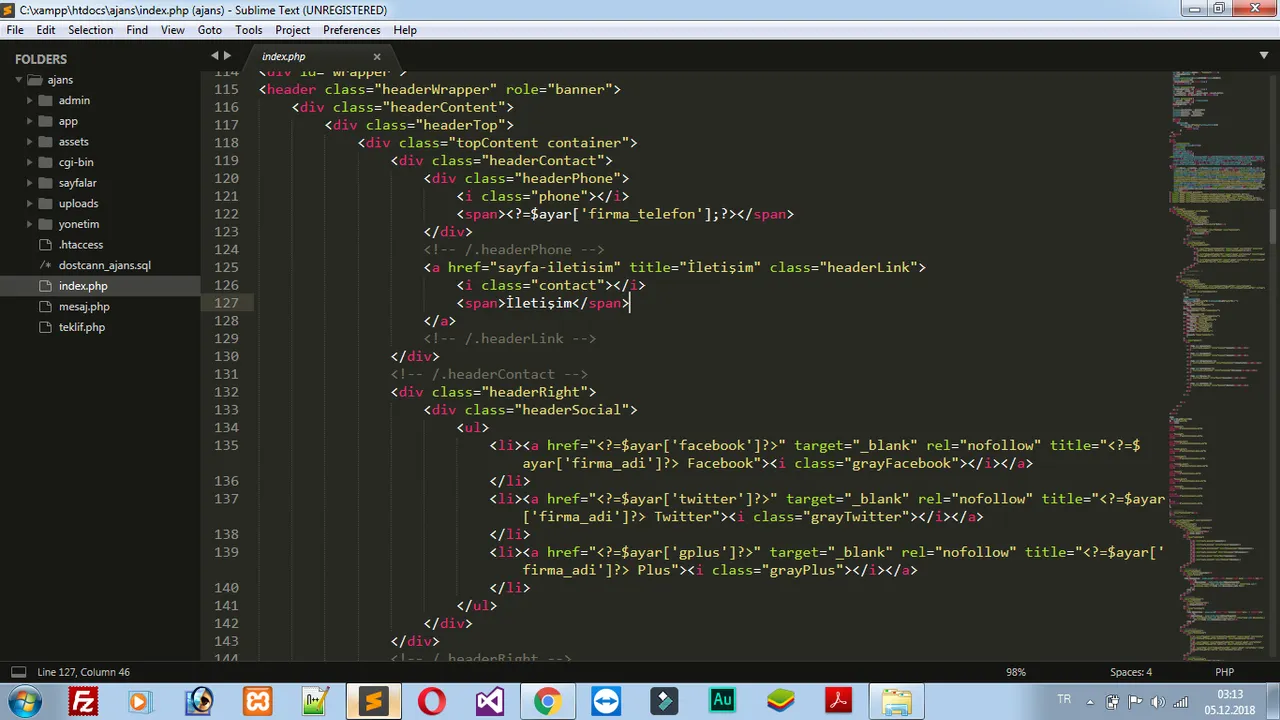Viewport: 1280px width, 720px height.
Task: Open the Preferences menu
Action: (x=351, y=30)
